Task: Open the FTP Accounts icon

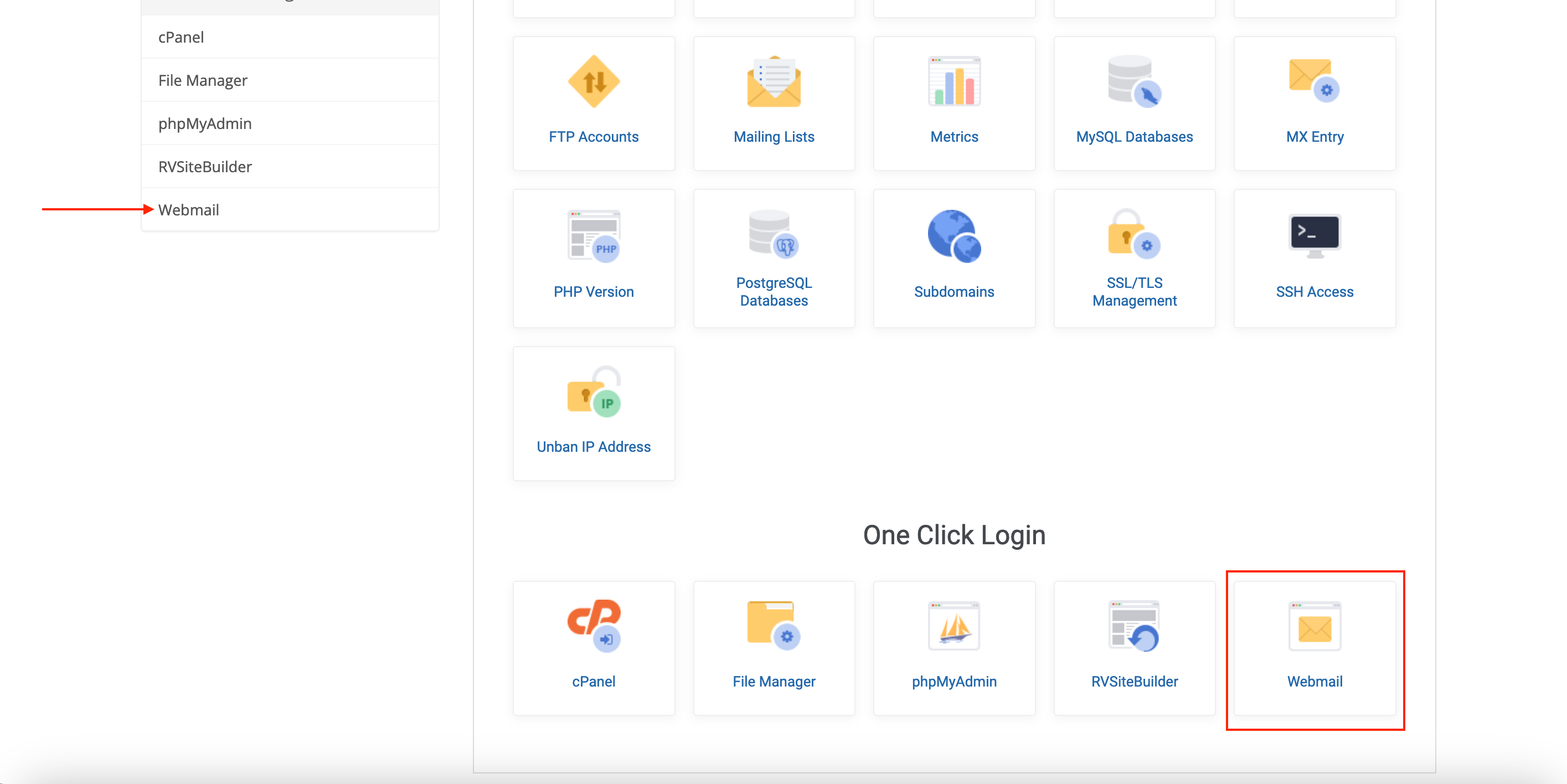Action: point(594,81)
